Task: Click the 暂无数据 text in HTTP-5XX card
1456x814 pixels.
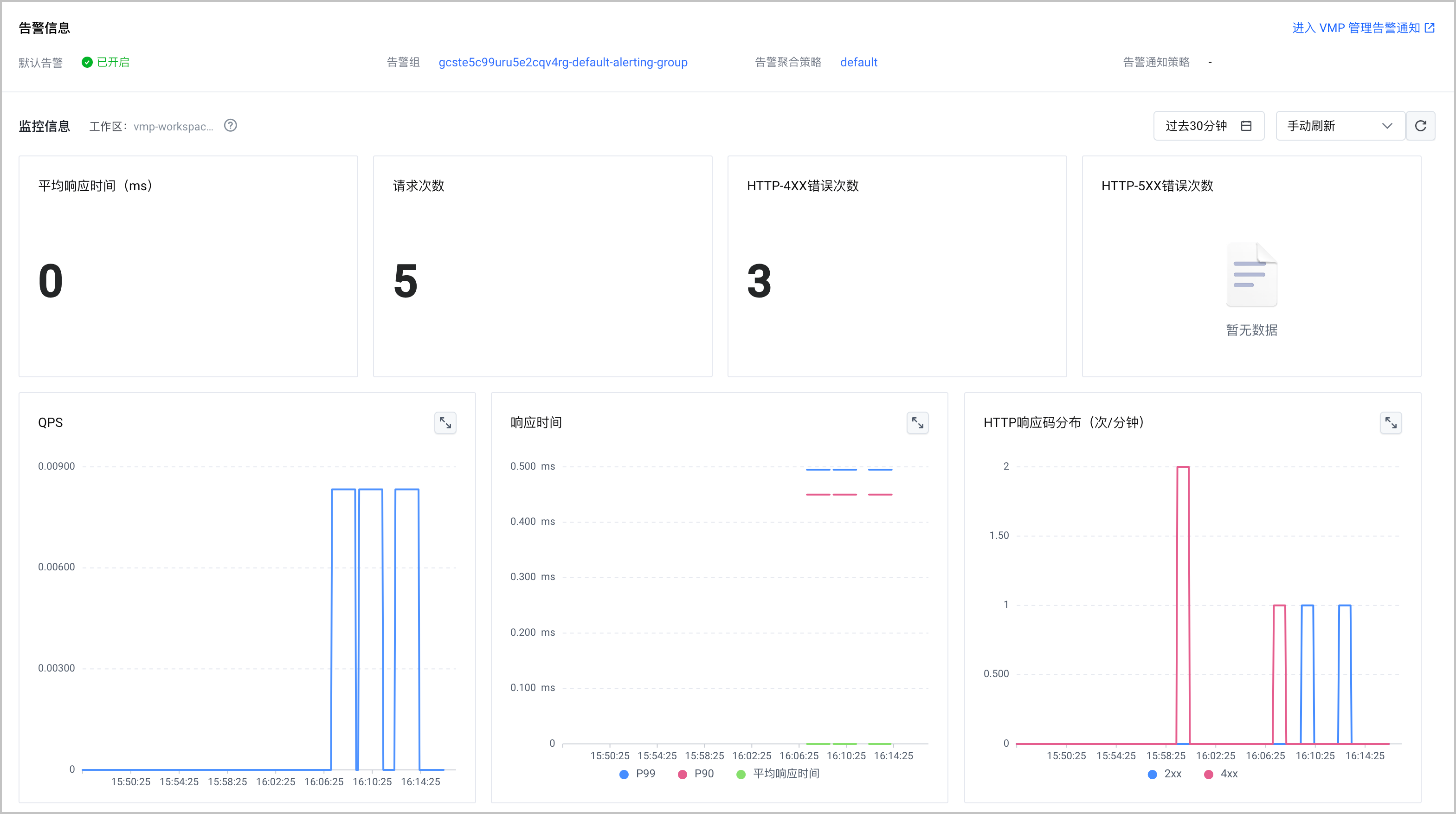Action: (x=1251, y=330)
